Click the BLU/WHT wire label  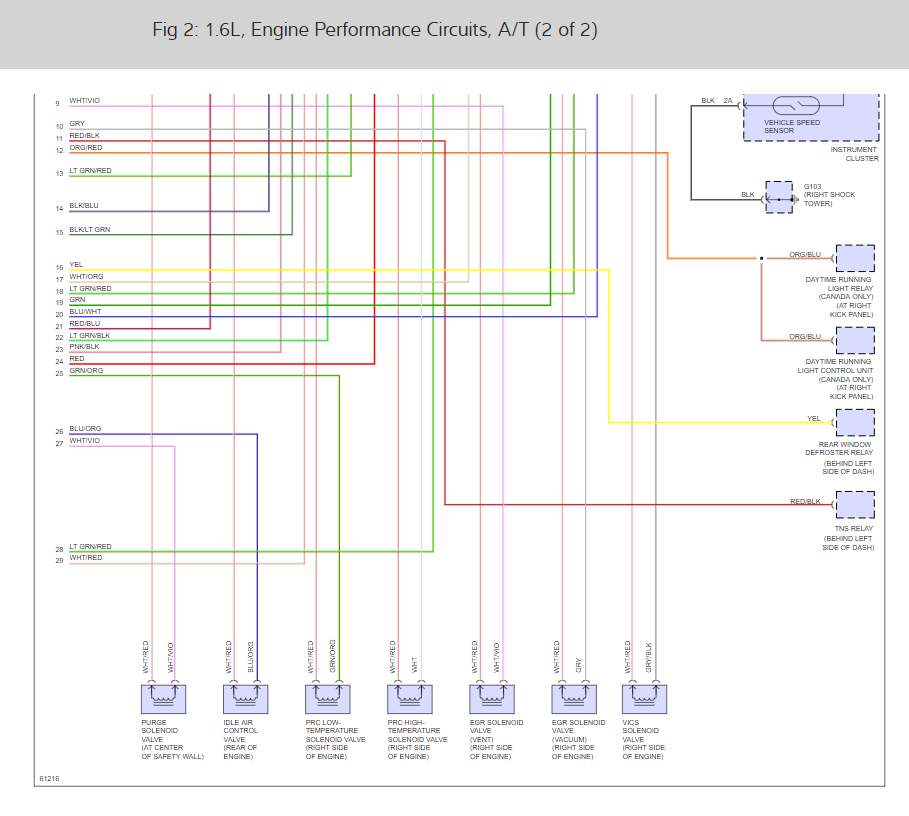coord(85,312)
